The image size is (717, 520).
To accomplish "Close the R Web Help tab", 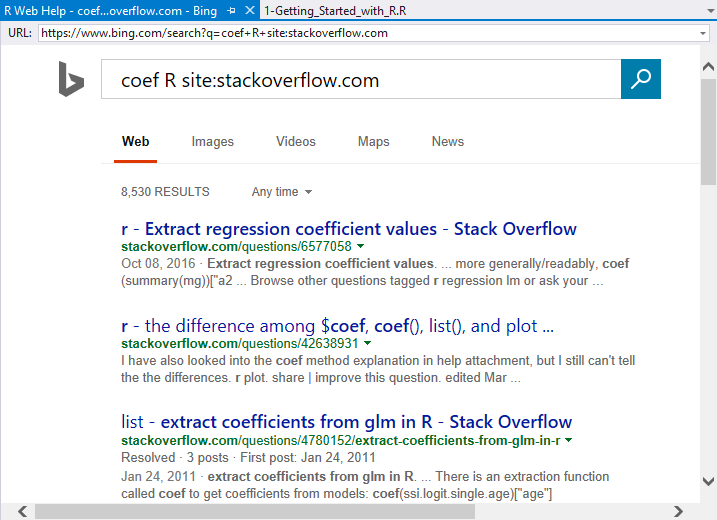I will (250, 10).
